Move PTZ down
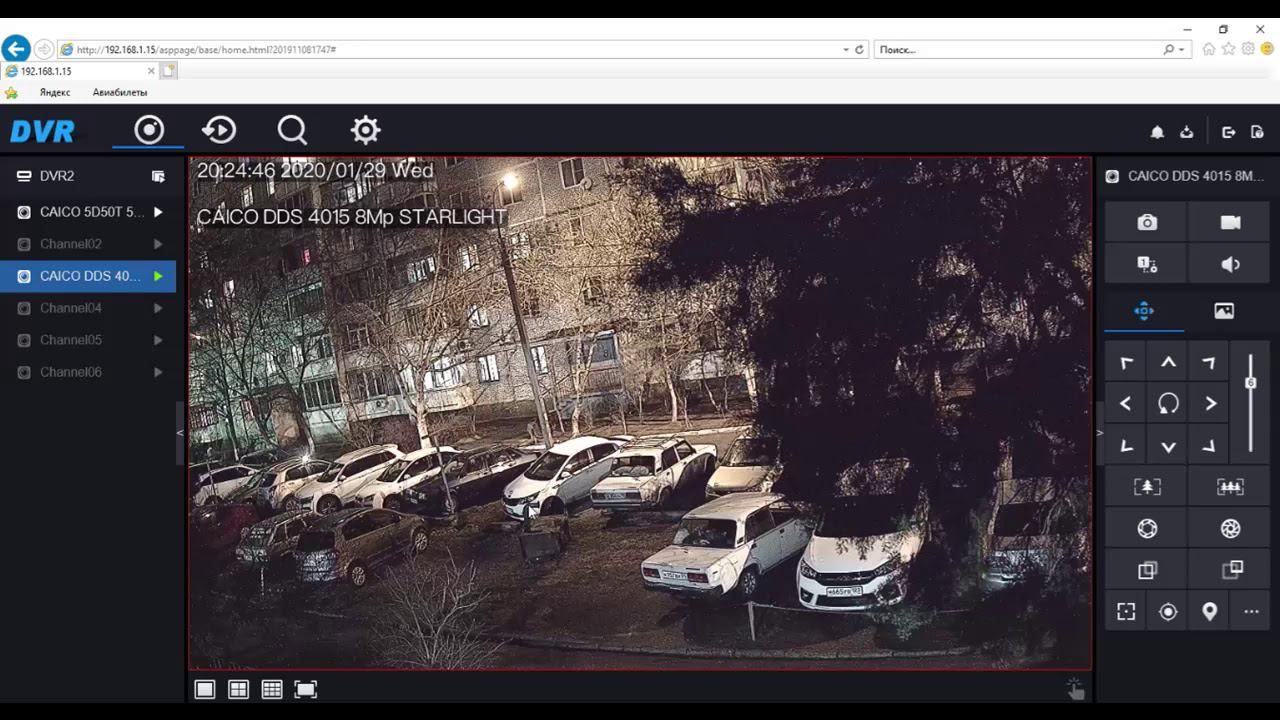The height and width of the screenshot is (720, 1280). click(x=1168, y=446)
